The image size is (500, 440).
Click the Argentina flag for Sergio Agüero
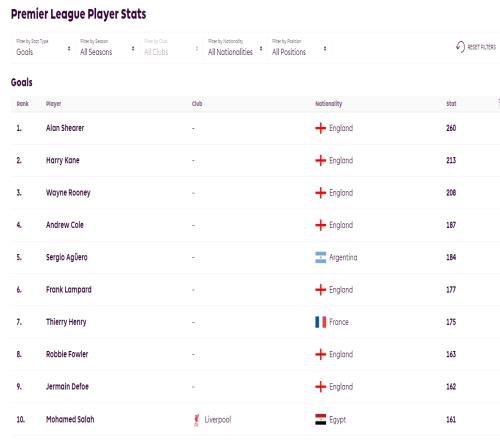coord(321,257)
